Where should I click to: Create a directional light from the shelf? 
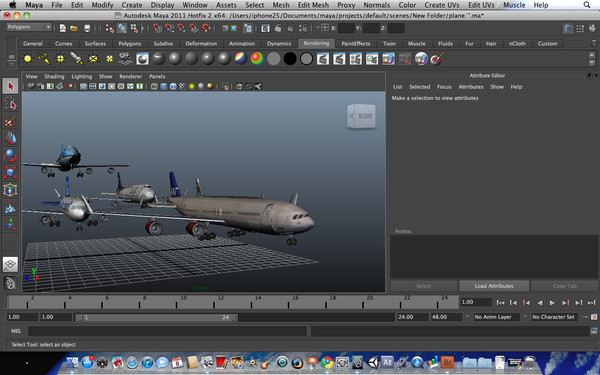point(44,59)
